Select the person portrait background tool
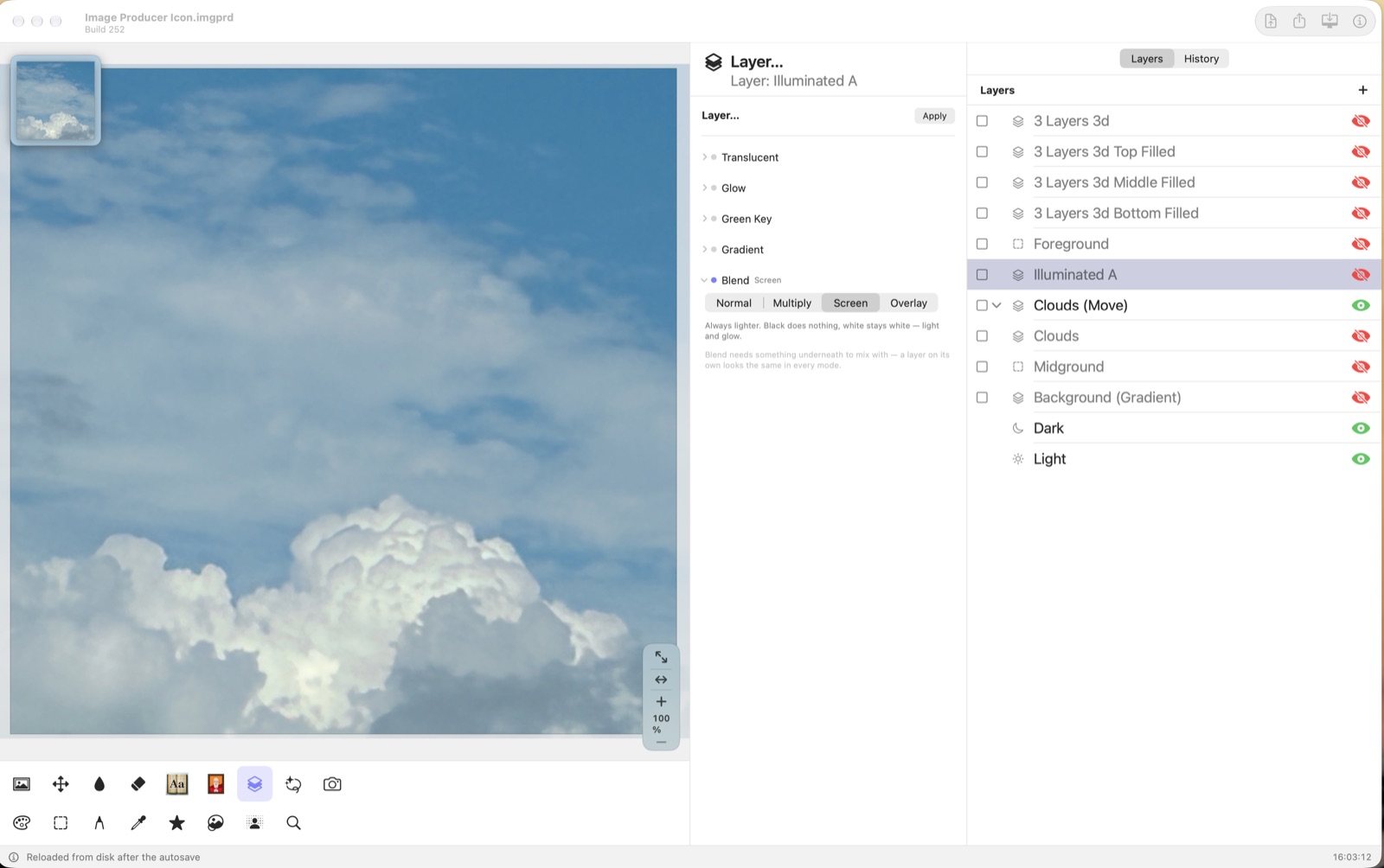 click(254, 823)
